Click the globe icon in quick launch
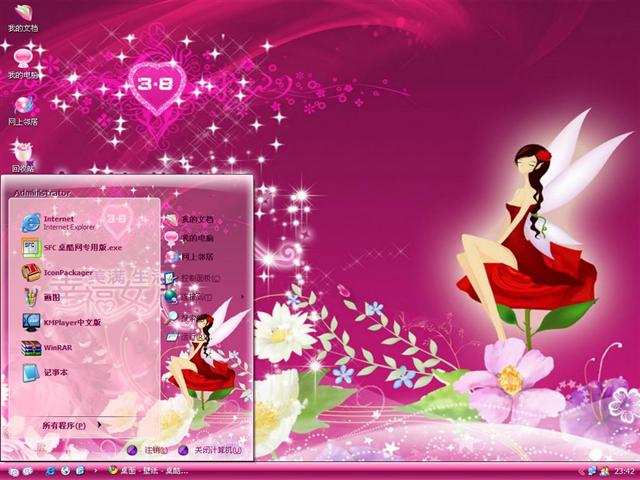 (65, 471)
